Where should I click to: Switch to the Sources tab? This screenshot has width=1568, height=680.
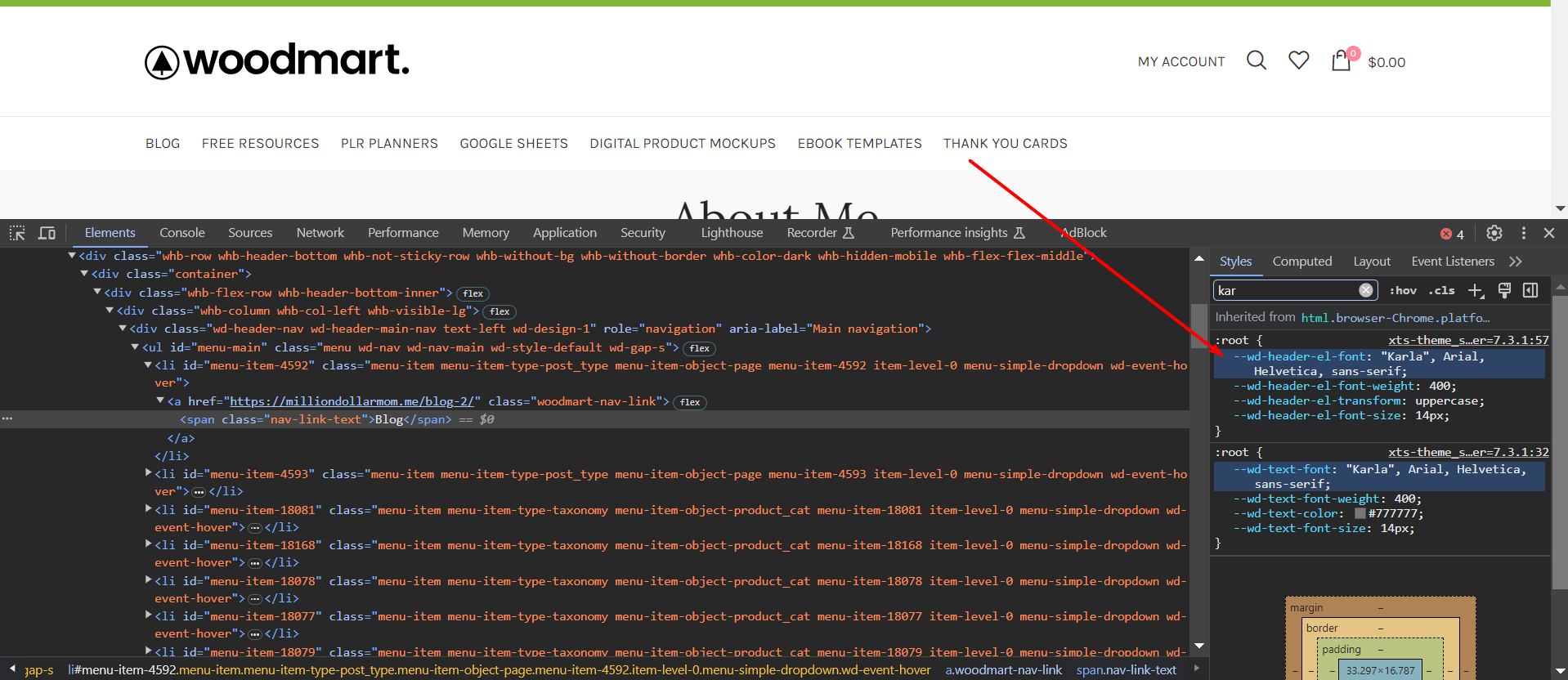[x=250, y=233]
